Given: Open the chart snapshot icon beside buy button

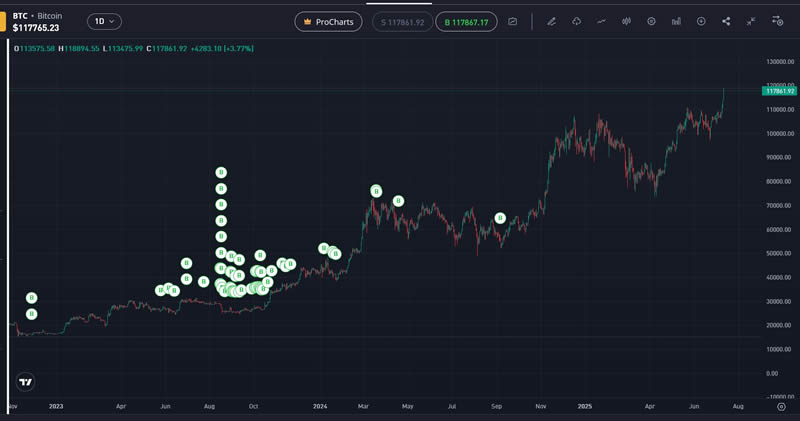Looking at the screenshot, I should point(513,21).
